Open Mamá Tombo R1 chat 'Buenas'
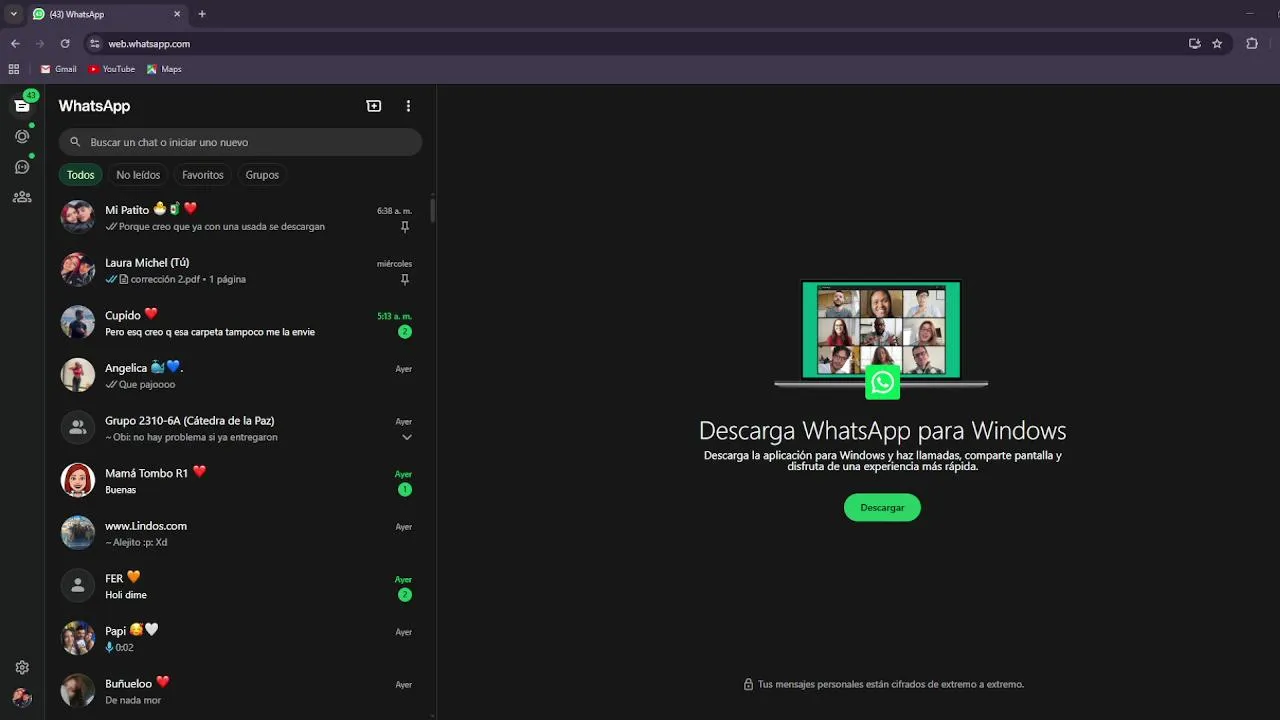The image size is (1280, 720). point(240,481)
